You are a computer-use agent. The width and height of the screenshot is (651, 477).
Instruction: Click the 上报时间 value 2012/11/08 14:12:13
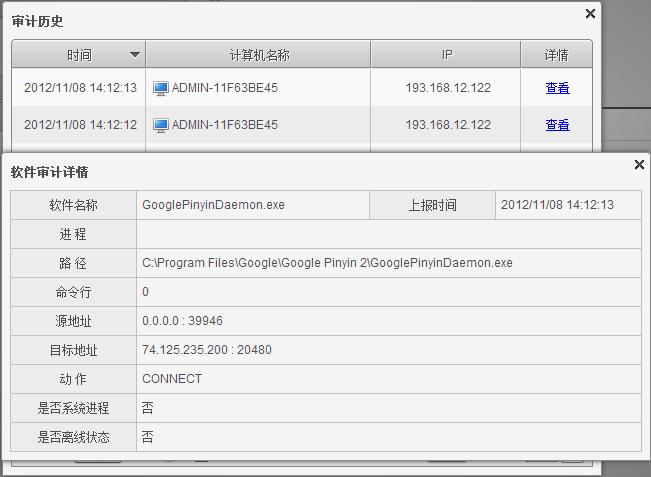click(x=557, y=205)
